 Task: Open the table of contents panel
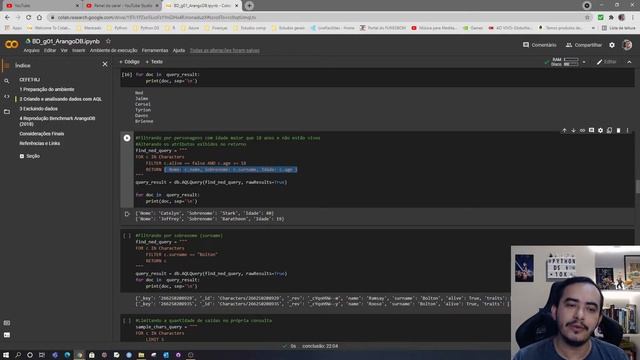point(7,65)
